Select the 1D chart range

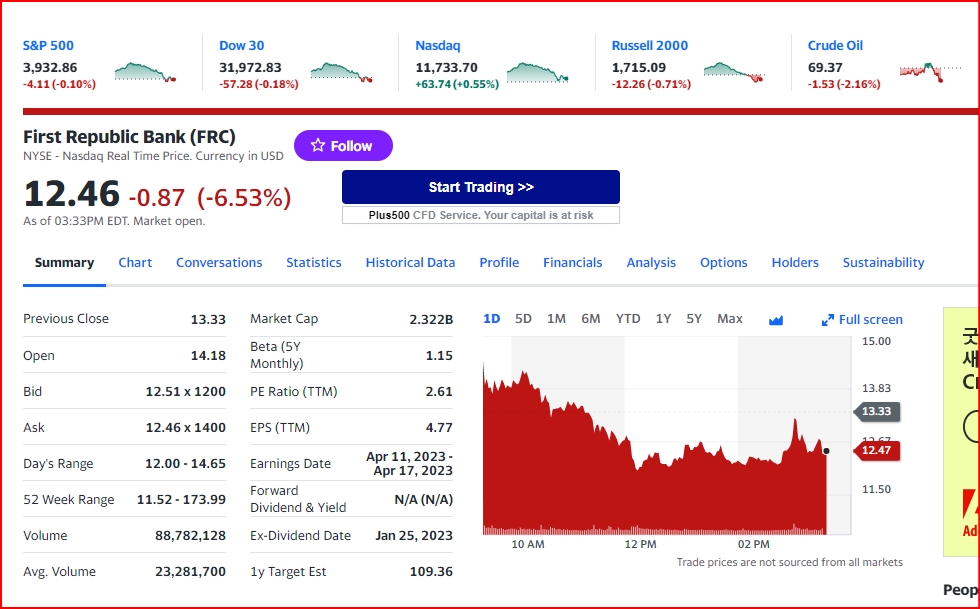coord(492,319)
